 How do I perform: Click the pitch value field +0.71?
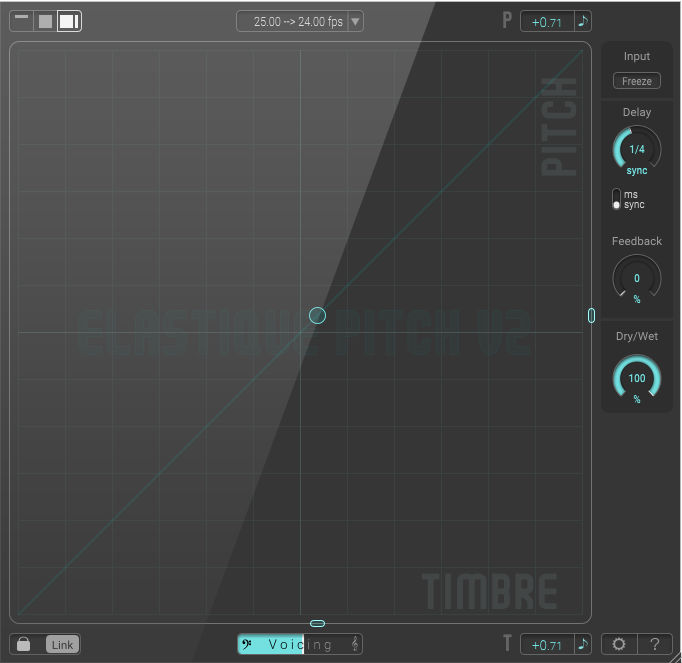tap(547, 21)
